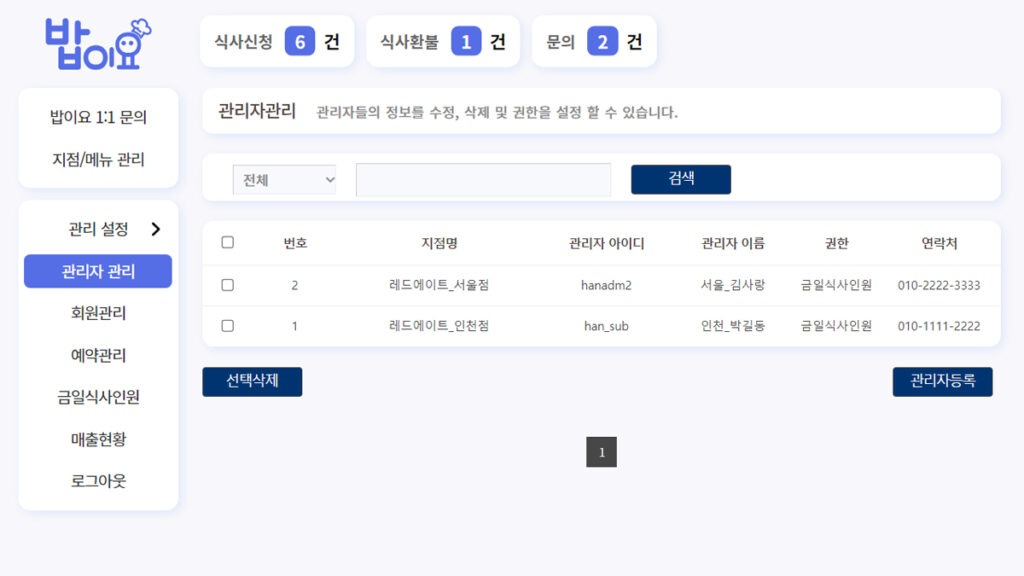The height and width of the screenshot is (576, 1024).
Task: Expand the 관리 설정 chevron arrow
Action: [x=155, y=229]
